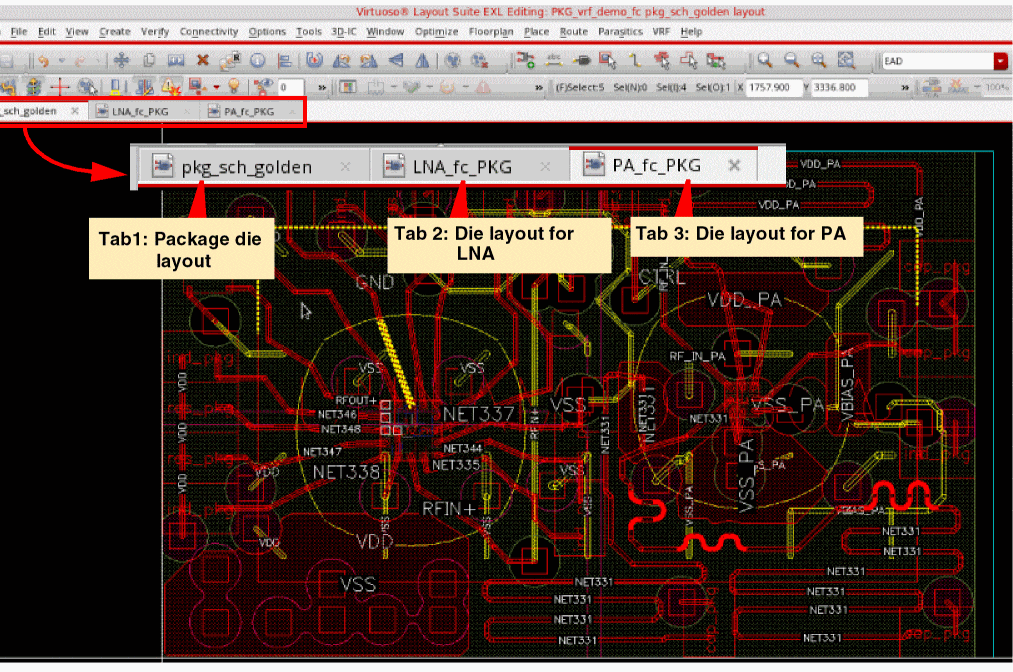The image size is (1013, 672).
Task: Select the Move tool icon
Action: pos(122,61)
